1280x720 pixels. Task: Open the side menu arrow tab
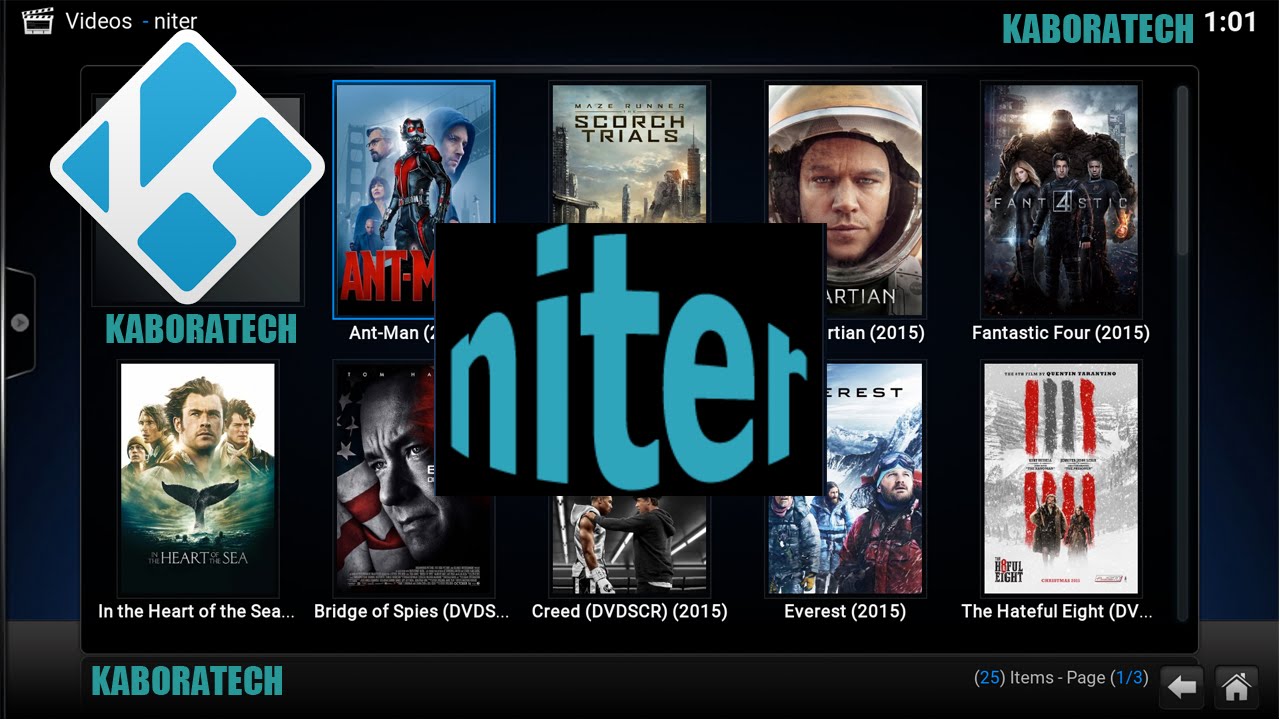pyautogui.click(x=19, y=323)
